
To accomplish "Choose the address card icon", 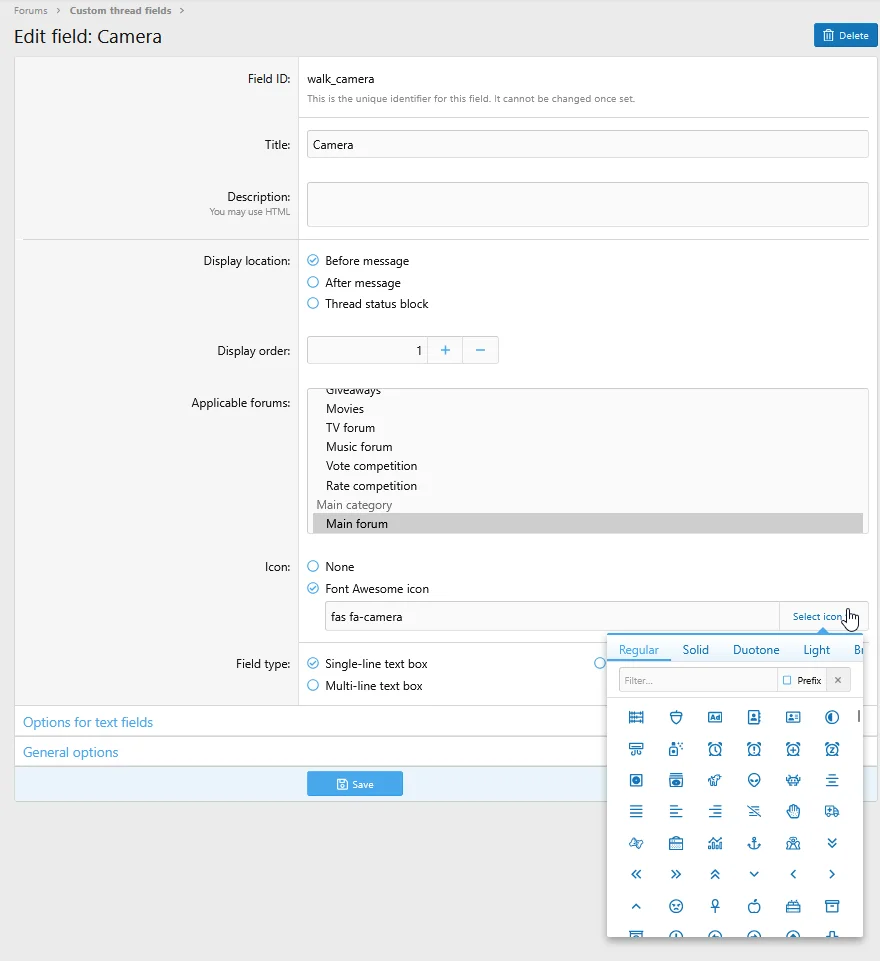I will (793, 717).
